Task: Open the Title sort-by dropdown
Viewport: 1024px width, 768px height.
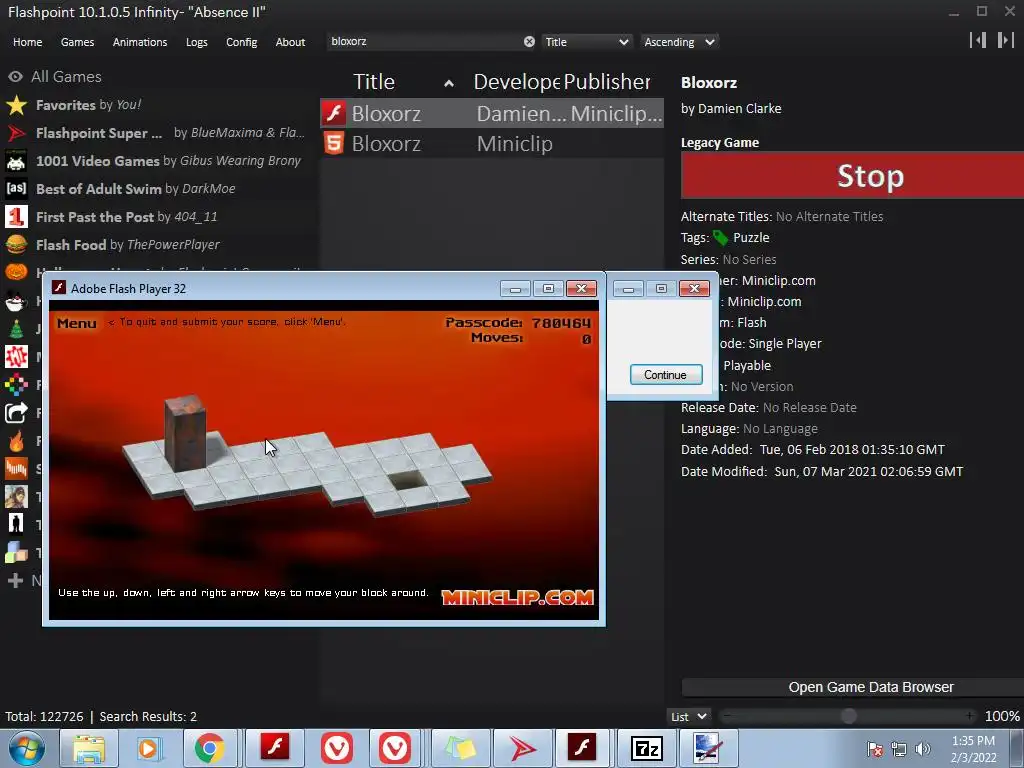Action: point(586,42)
